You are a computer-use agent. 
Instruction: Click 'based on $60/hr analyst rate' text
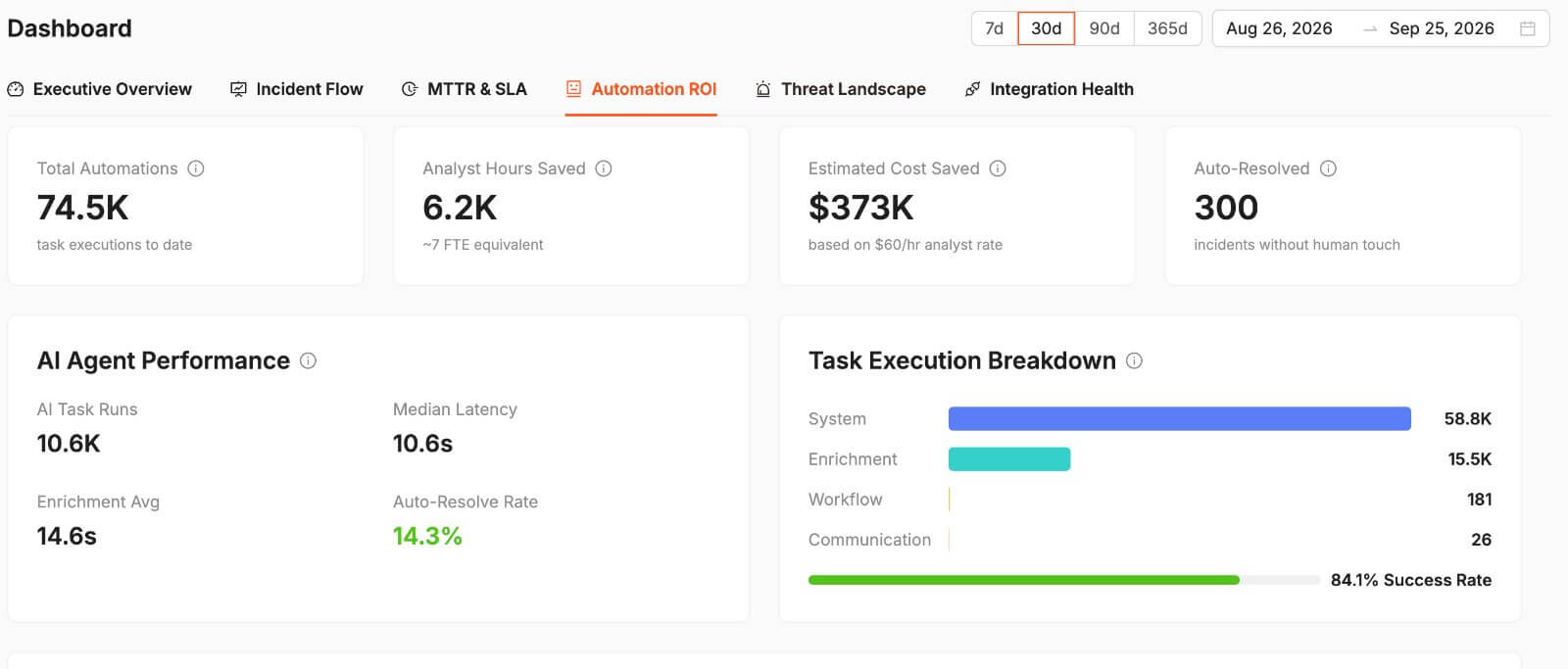[x=906, y=245]
